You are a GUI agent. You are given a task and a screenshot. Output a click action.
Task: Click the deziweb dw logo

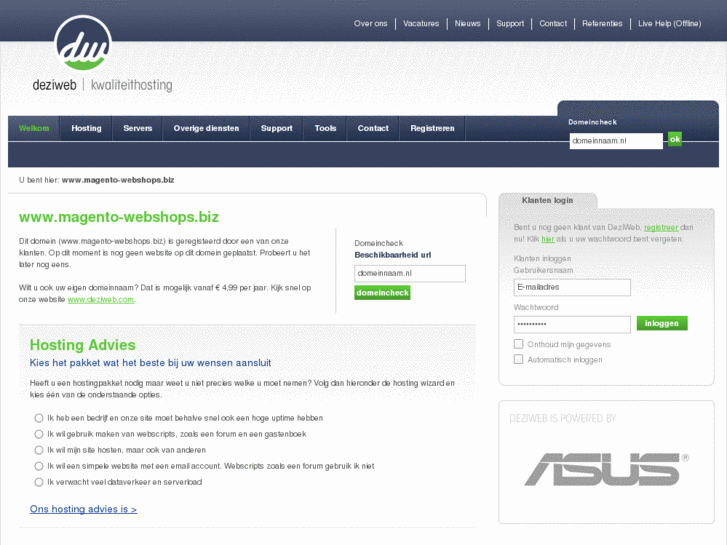point(83,43)
